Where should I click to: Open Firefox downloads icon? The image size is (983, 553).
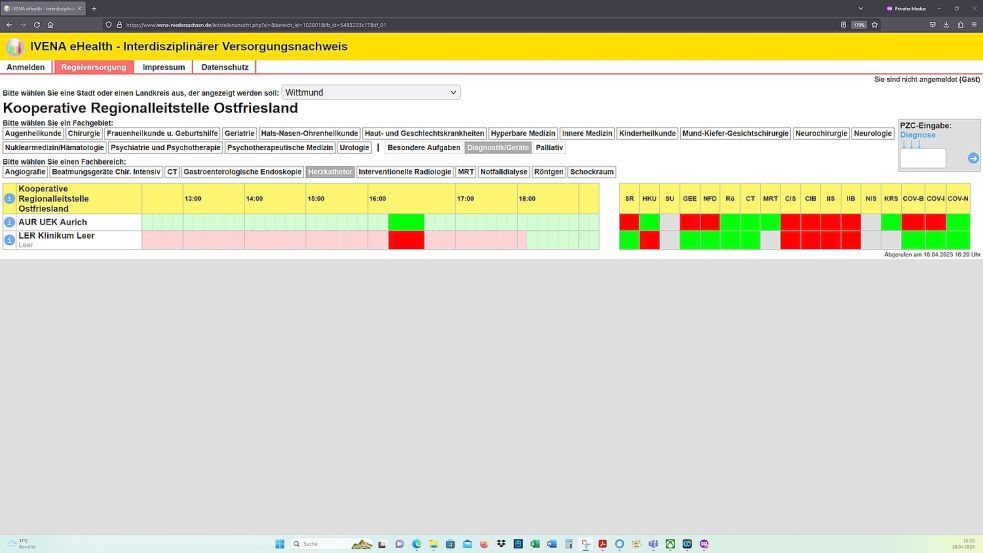click(947, 25)
